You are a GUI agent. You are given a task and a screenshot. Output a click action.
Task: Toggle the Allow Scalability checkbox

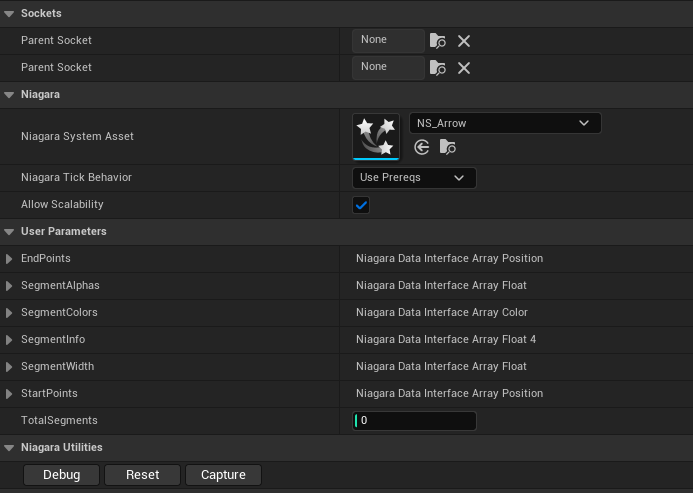(x=361, y=205)
